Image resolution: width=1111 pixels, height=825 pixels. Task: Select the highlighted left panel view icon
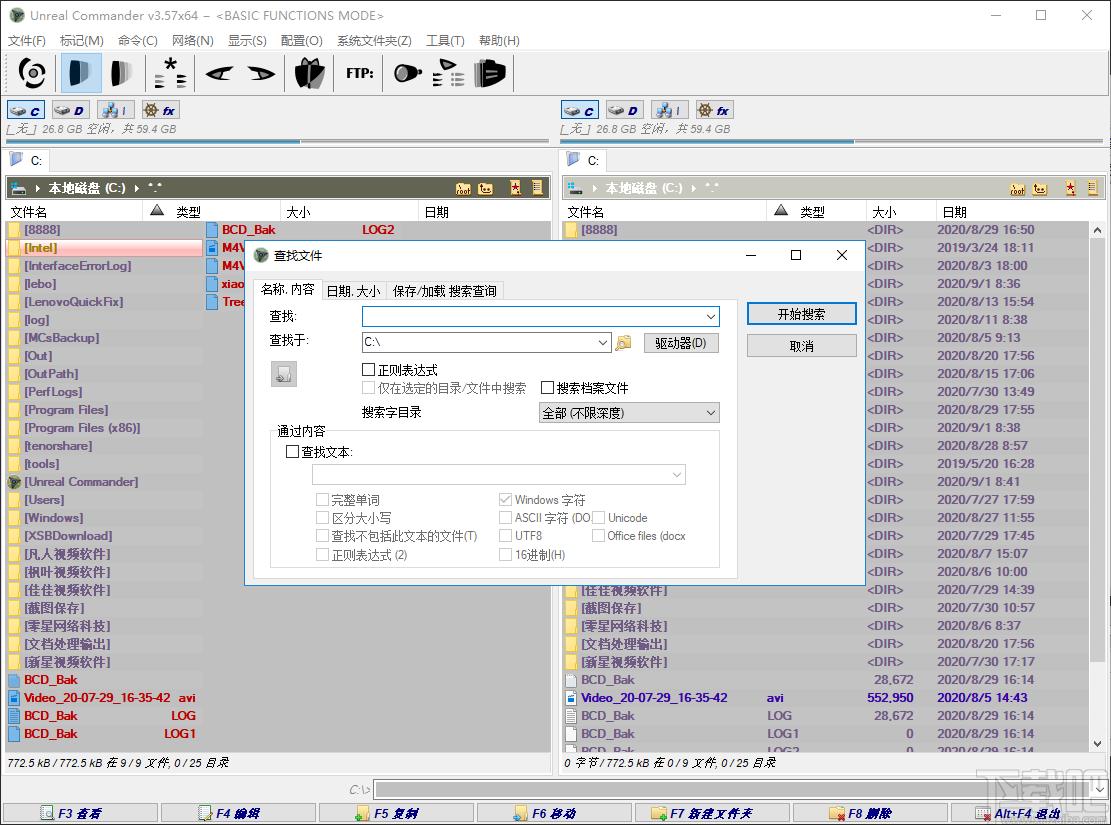pyautogui.click(x=81, y=73)
